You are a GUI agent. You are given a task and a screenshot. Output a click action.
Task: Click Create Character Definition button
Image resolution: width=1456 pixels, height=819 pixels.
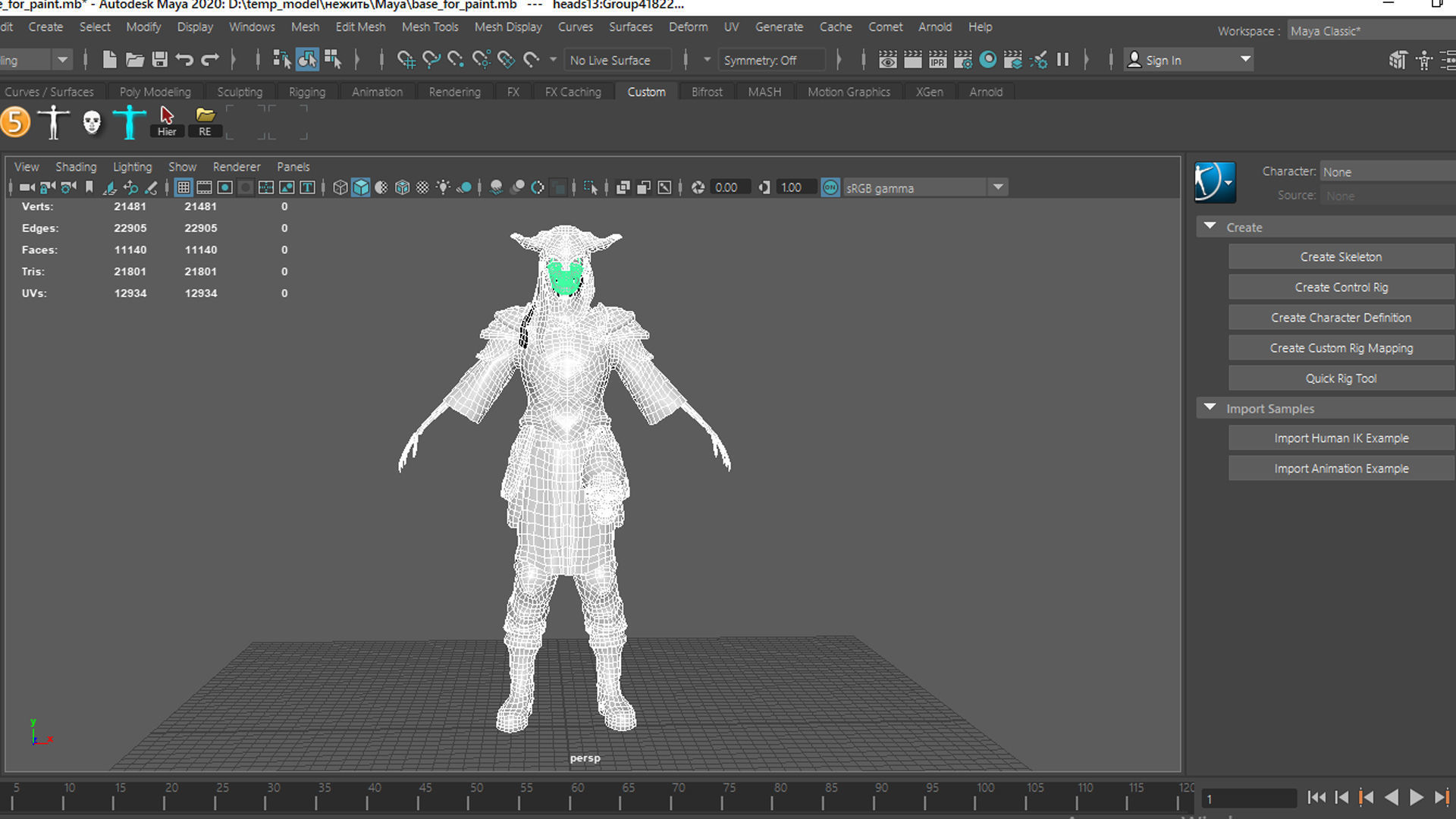pyautogui.click(x=1341, y=318)
